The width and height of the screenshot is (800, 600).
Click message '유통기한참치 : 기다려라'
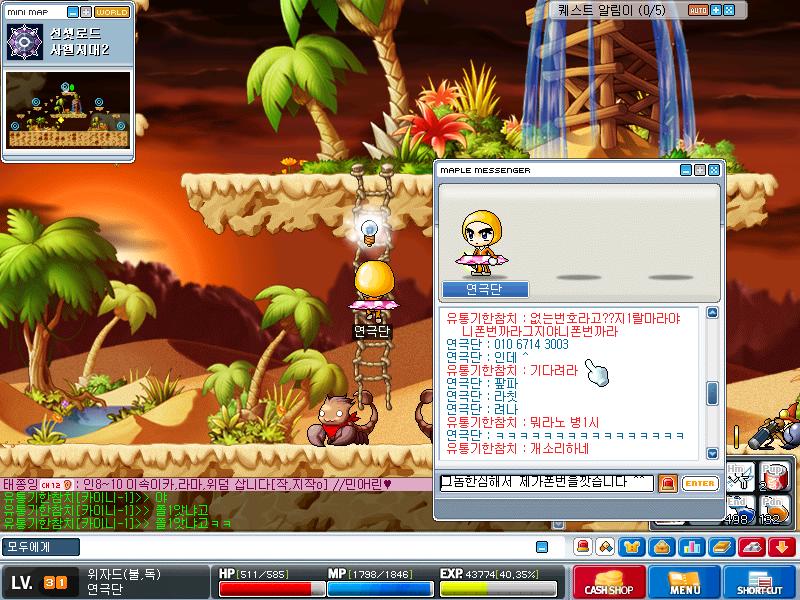[512, 370]
